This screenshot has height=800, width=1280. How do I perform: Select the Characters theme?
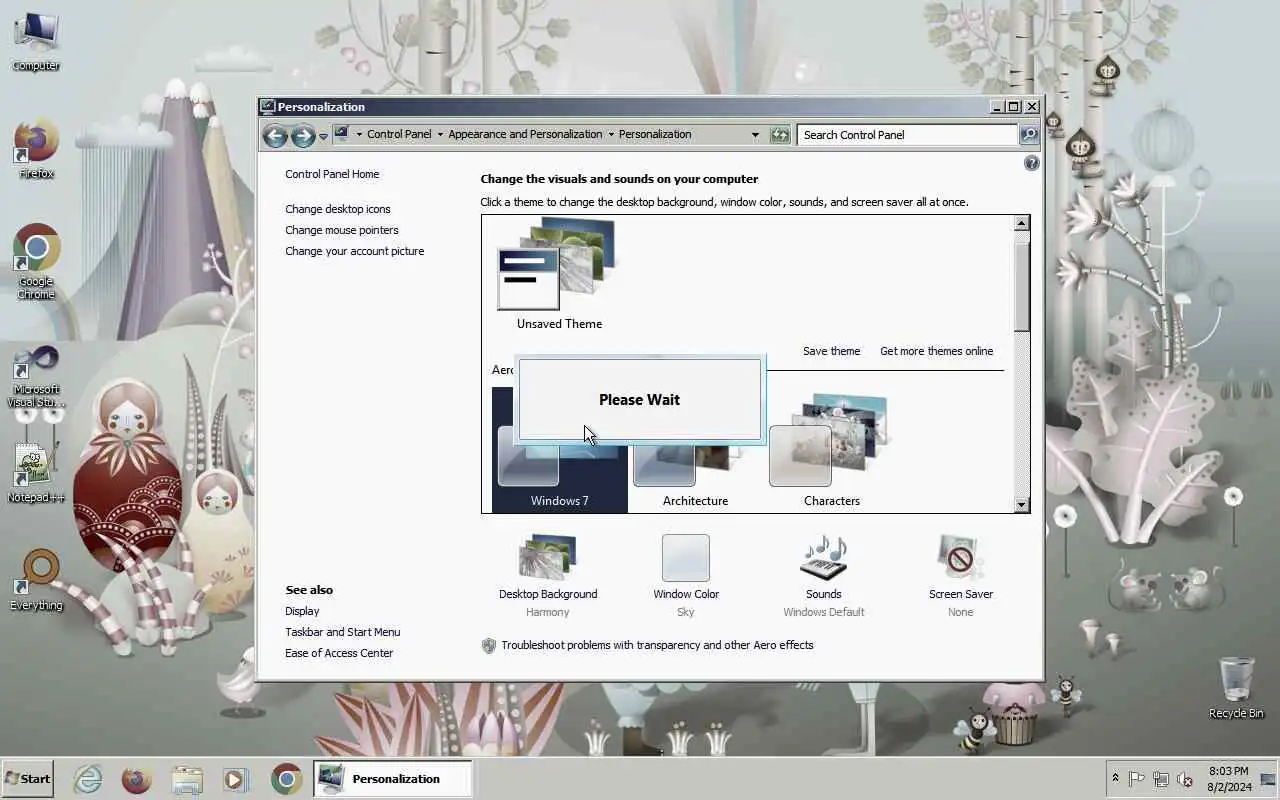[x=832, y=450]
